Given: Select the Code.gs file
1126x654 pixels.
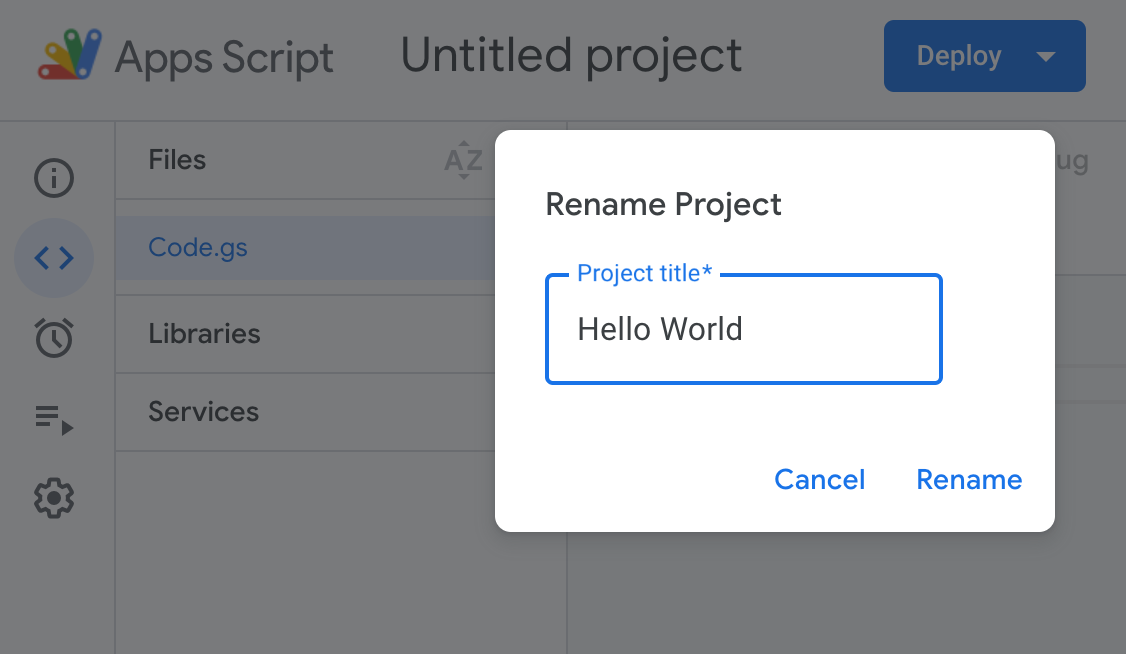Looking at the screenshot, I should [x=198, y=247].
